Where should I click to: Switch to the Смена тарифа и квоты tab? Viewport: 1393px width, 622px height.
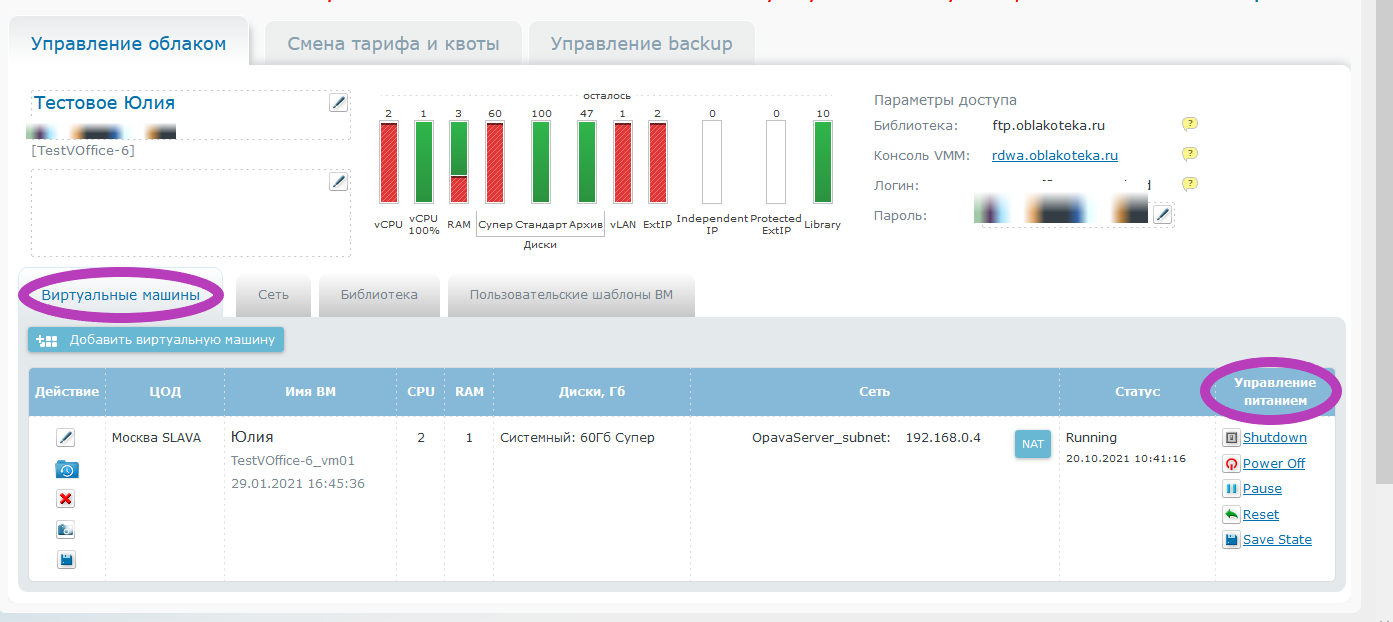392,44
